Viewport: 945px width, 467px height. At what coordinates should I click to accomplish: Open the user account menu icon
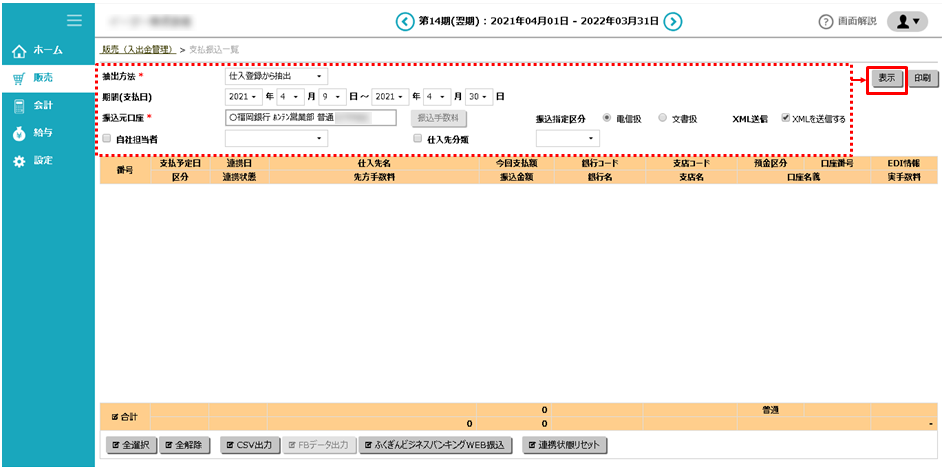tap(906, 21)
